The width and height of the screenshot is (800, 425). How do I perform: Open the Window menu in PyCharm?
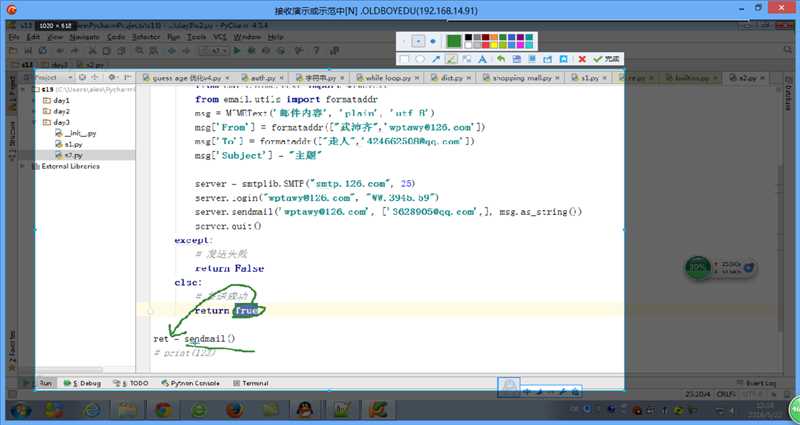pos(247,37)
